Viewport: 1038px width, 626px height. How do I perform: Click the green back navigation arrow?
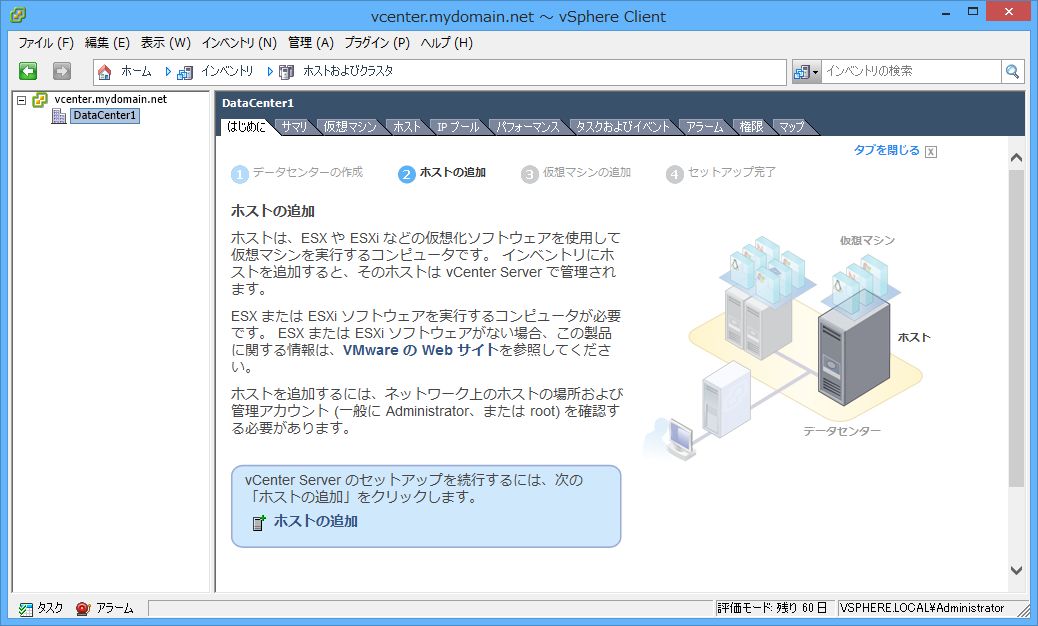28,71
